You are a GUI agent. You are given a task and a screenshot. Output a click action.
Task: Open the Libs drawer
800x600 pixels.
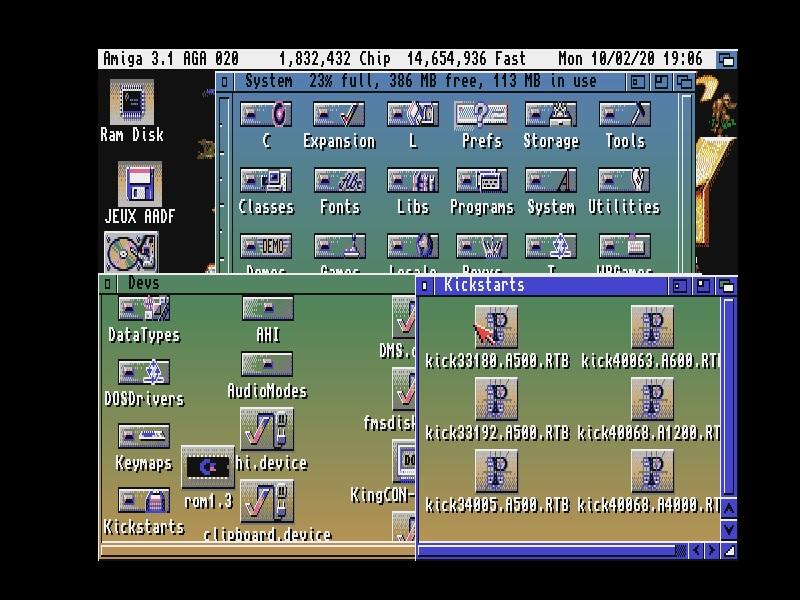pyautogui.click(x=413, y=180)
